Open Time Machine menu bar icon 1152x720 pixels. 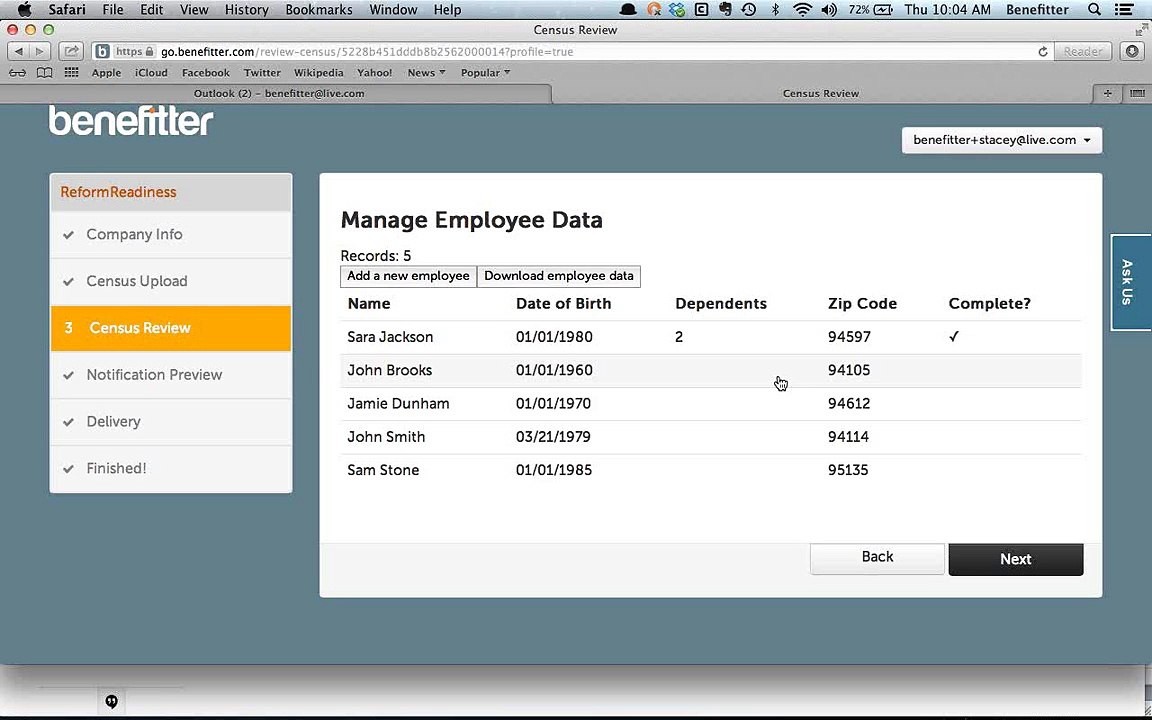click(x=749, y=10)
